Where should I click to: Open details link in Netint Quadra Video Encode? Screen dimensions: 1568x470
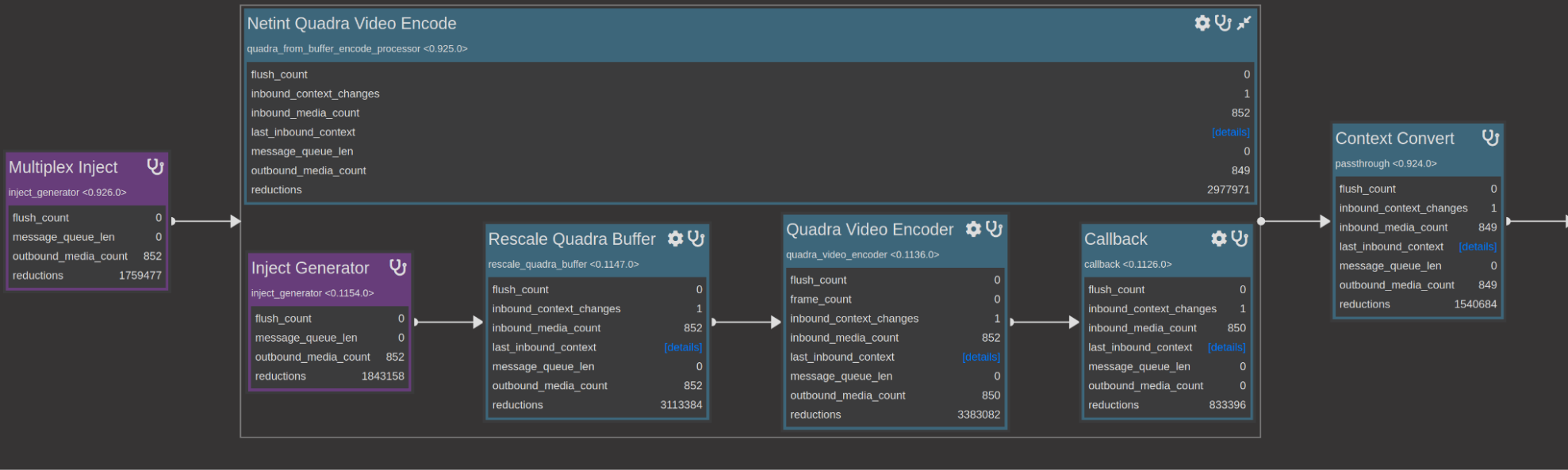click(1230, 132)
